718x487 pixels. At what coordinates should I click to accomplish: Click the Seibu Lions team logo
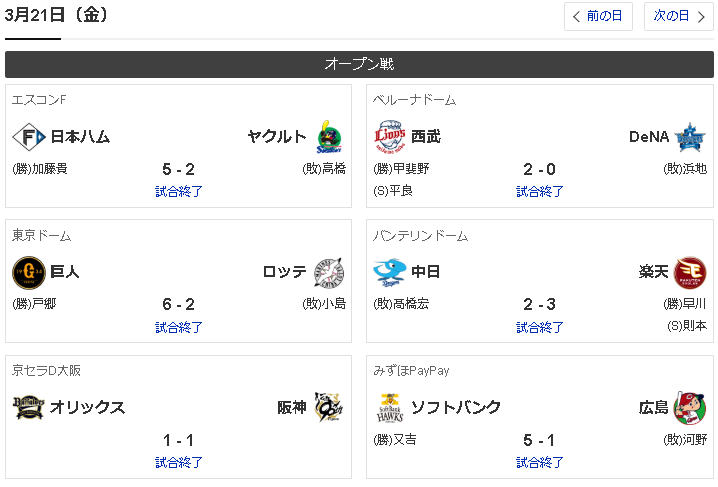pyautogui.click(x=390, y=136)
